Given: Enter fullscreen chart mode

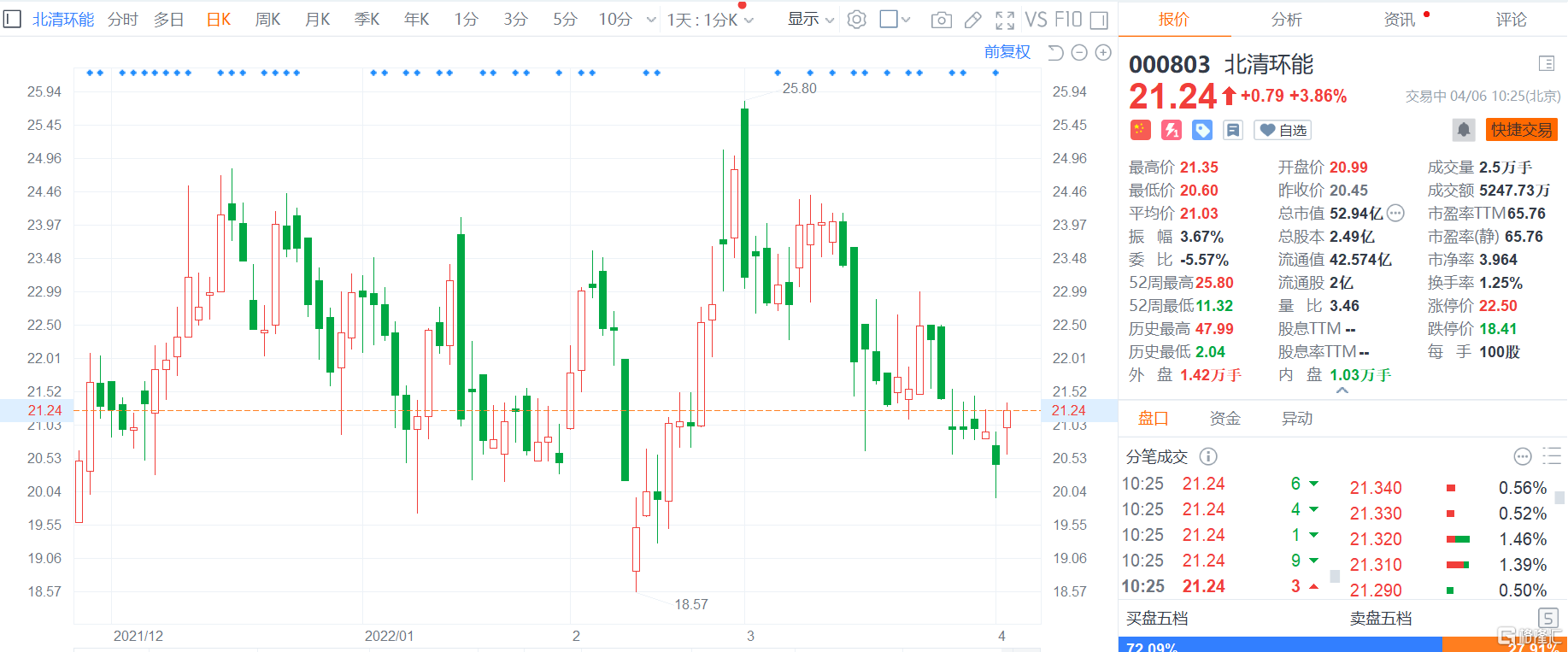Looking at the screenshot, I should click(1005, 20).
